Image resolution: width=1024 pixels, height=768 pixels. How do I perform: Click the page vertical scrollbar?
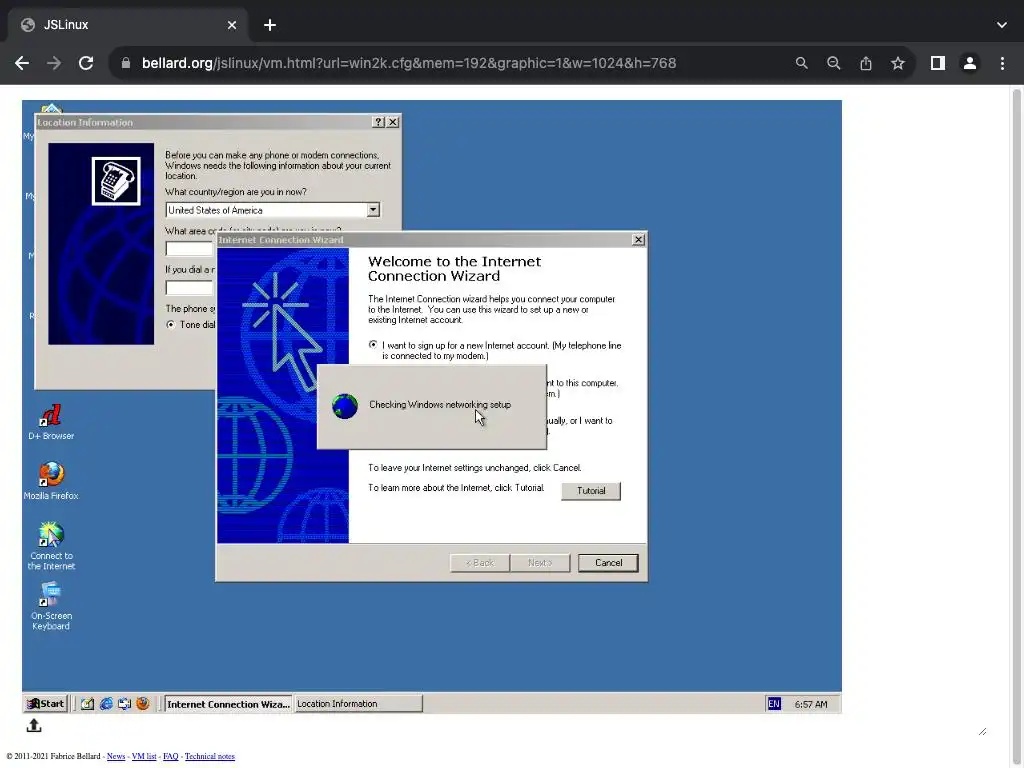click(x=1017, y=424)
